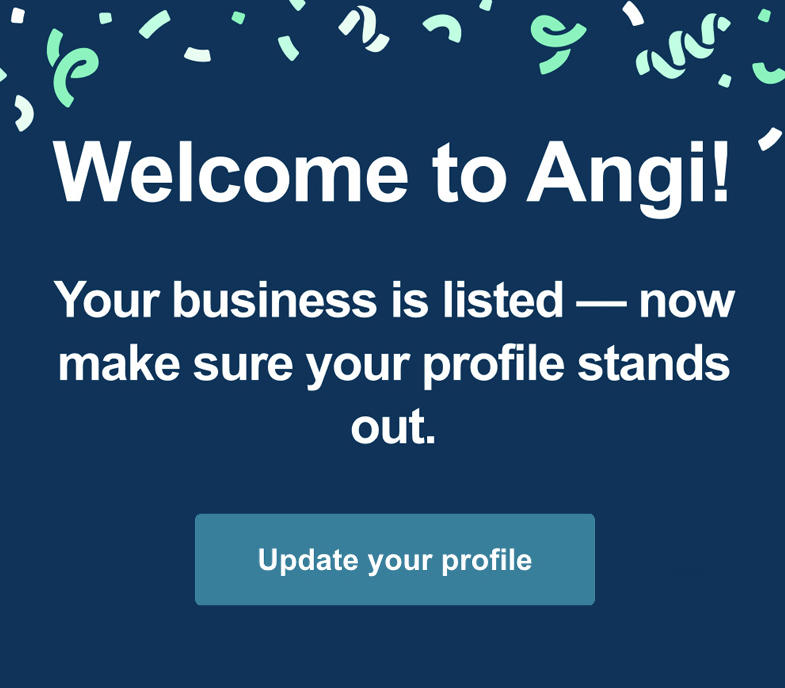Click the white confetti right of the heading

(x=769, y=138)
